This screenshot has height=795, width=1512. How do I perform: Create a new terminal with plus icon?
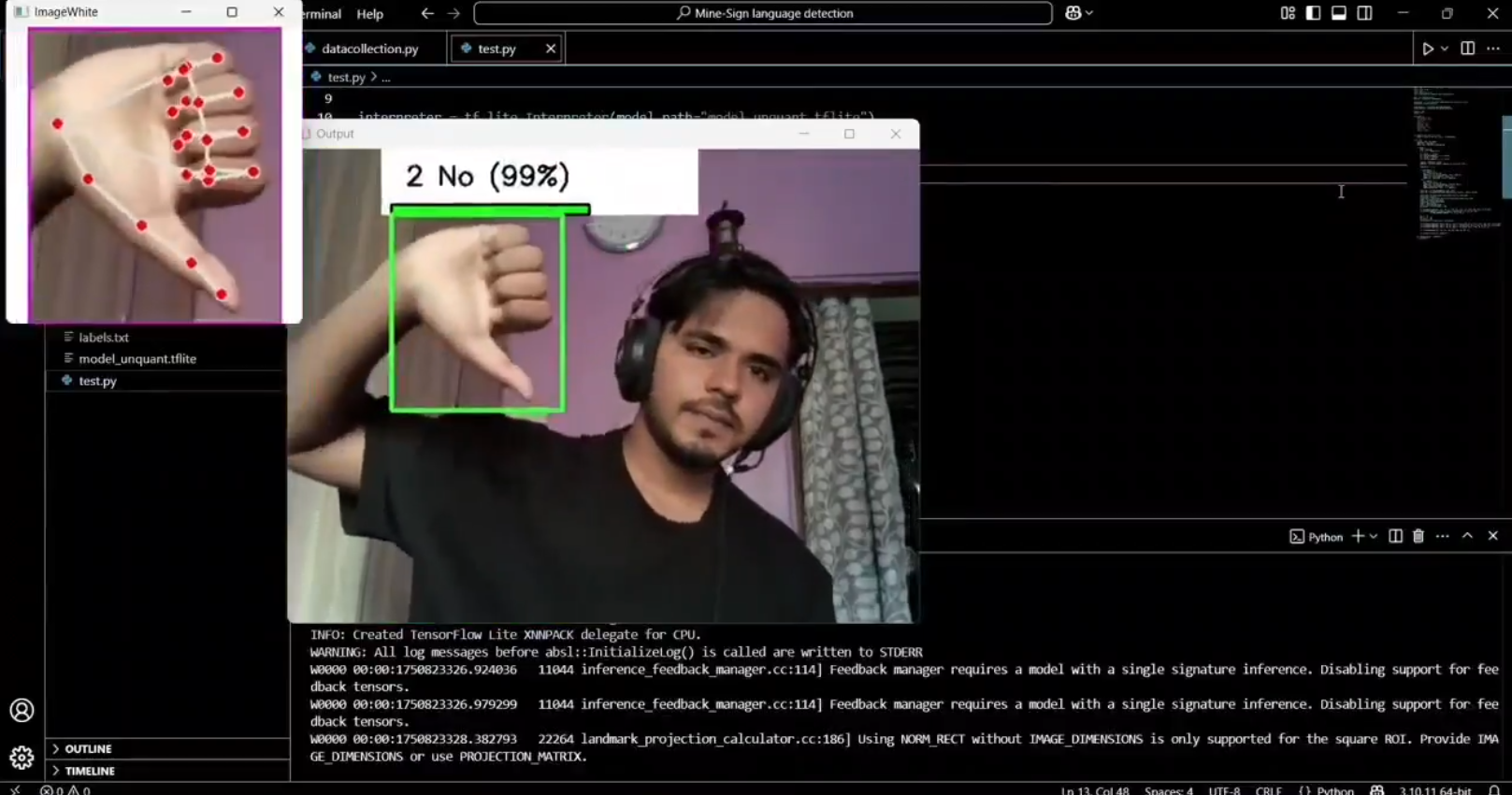1358,536
